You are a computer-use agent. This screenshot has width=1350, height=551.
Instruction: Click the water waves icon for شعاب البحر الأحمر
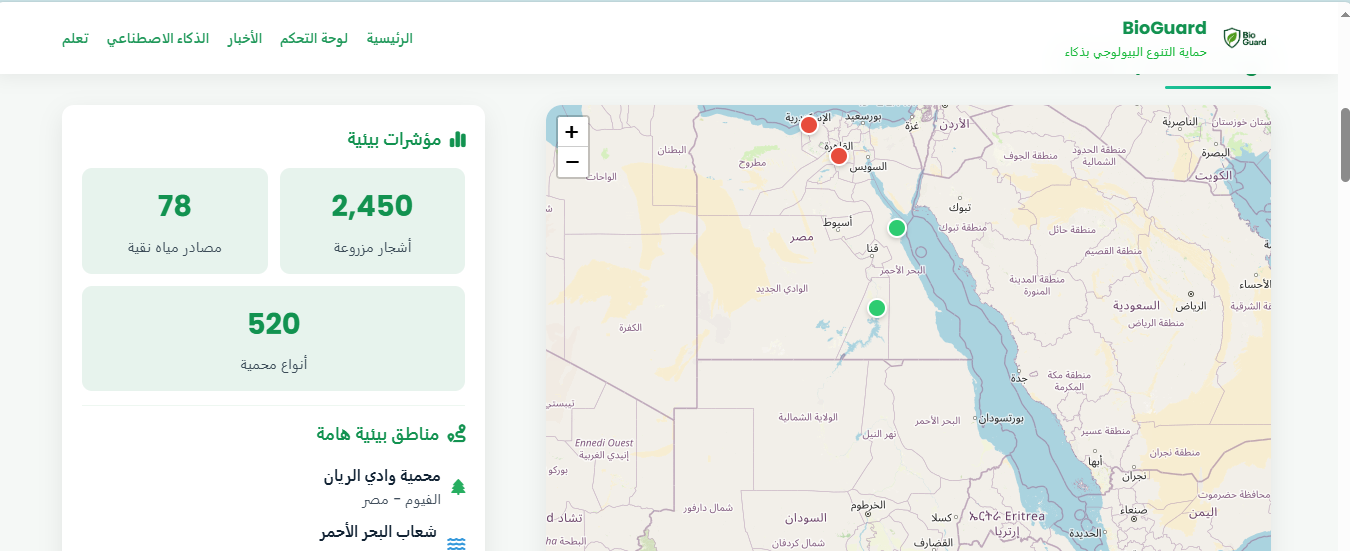coord(457,544)
